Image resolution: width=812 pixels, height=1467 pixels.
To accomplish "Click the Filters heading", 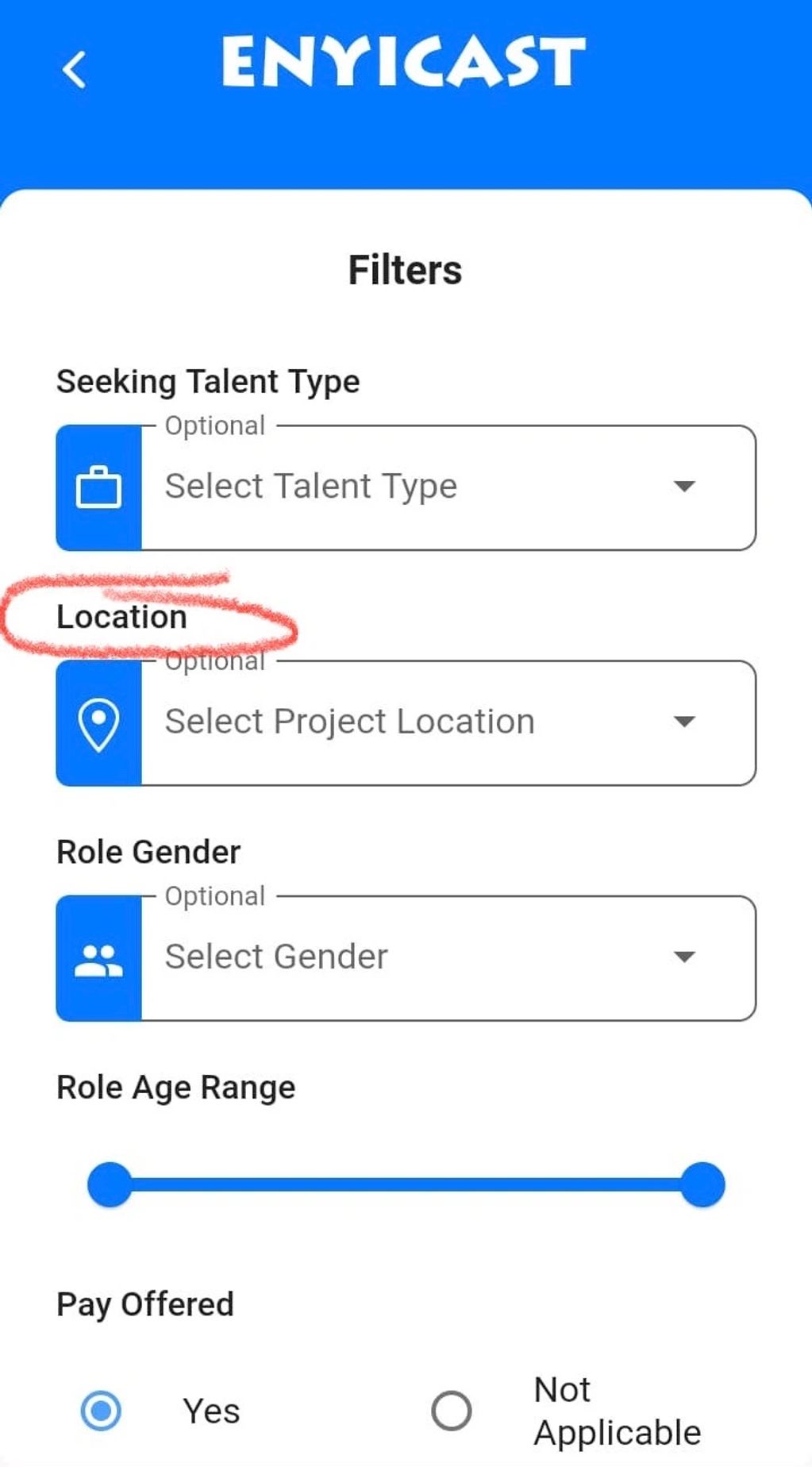I will (x=405, y=270).
